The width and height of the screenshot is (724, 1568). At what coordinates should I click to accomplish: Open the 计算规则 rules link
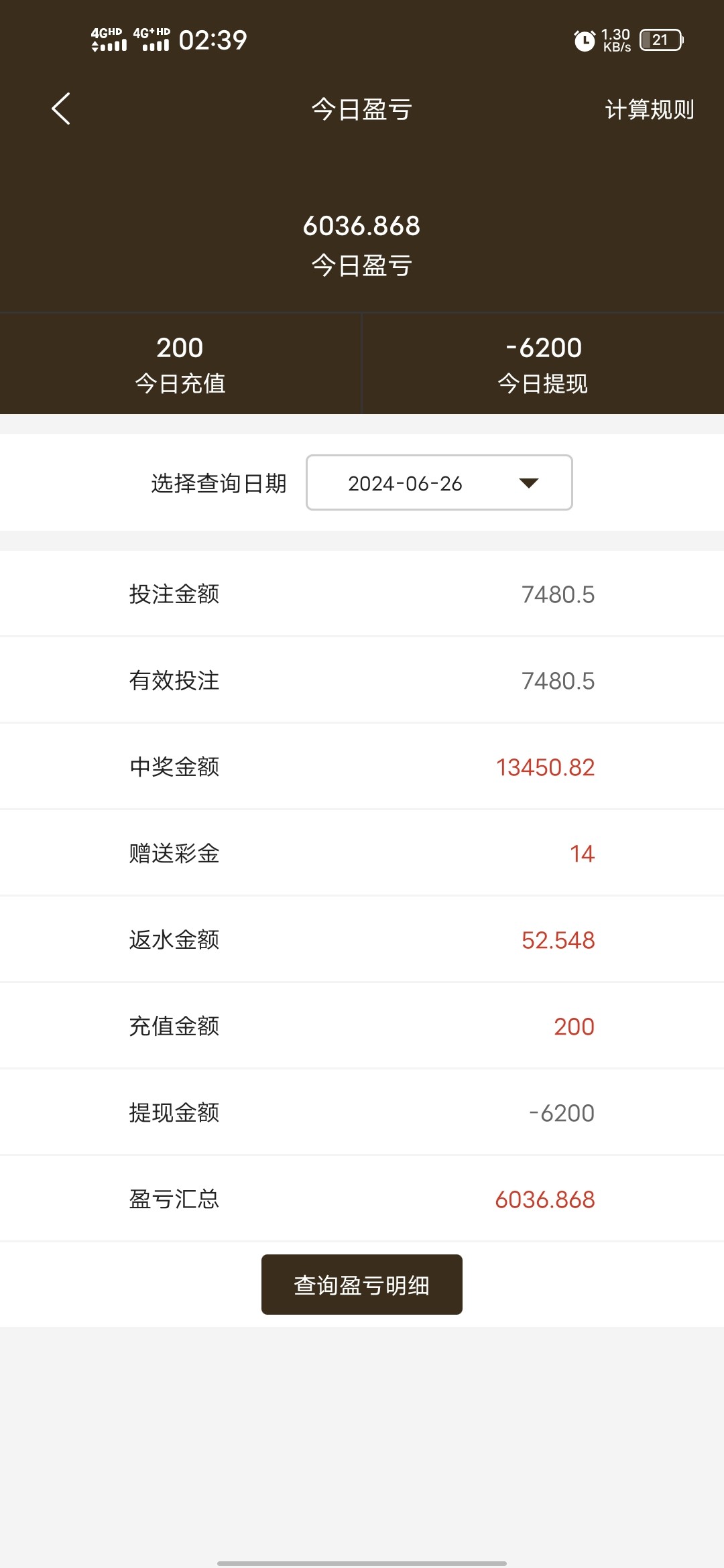(x=649, y=109)
